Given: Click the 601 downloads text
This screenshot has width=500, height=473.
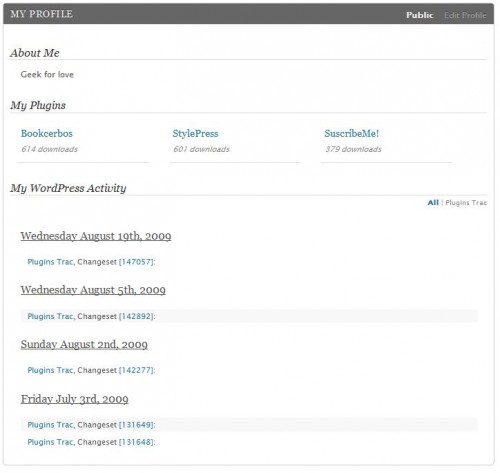Looking at the screenshot, I should (201, 149).
